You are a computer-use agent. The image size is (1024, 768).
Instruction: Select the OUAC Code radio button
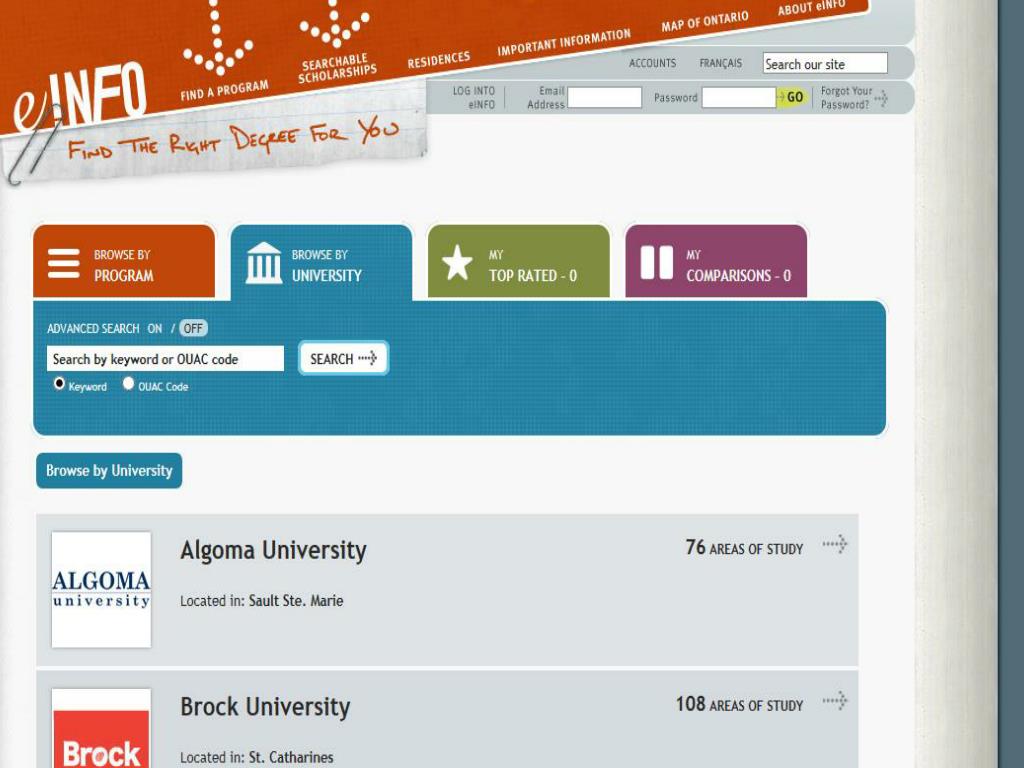point(129,383)
